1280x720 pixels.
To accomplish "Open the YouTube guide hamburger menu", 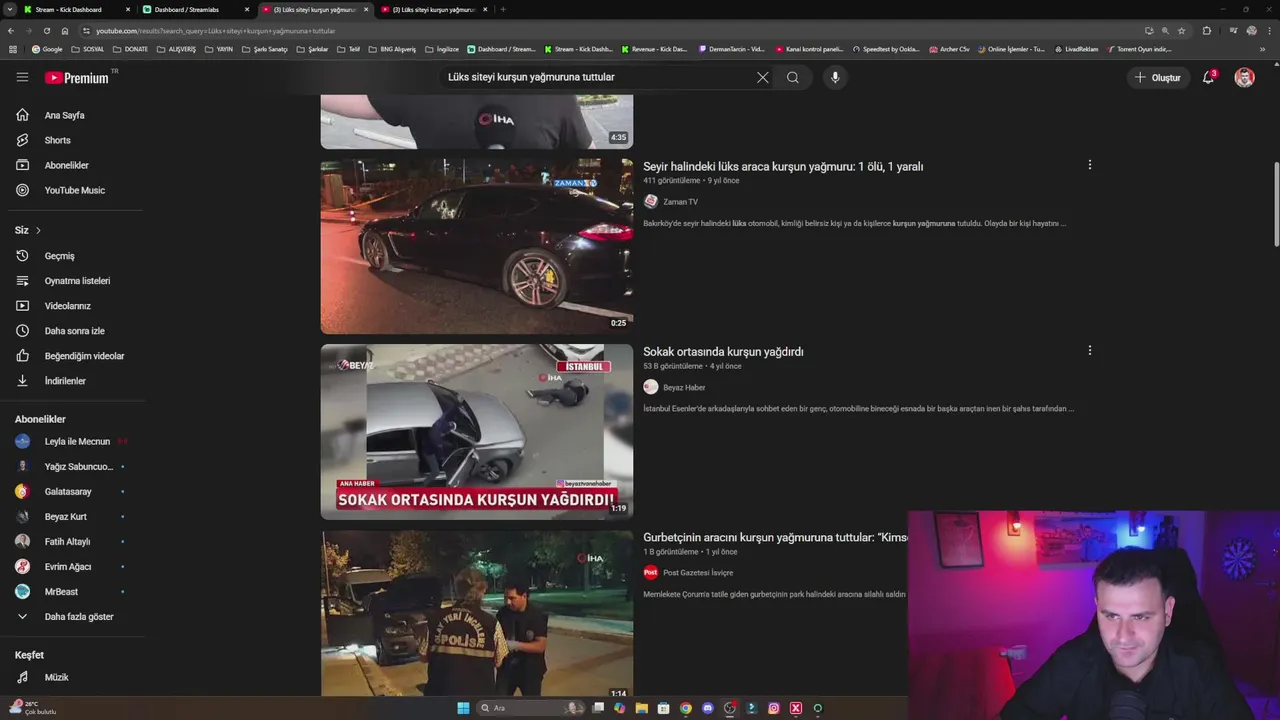I will point(22,77).
